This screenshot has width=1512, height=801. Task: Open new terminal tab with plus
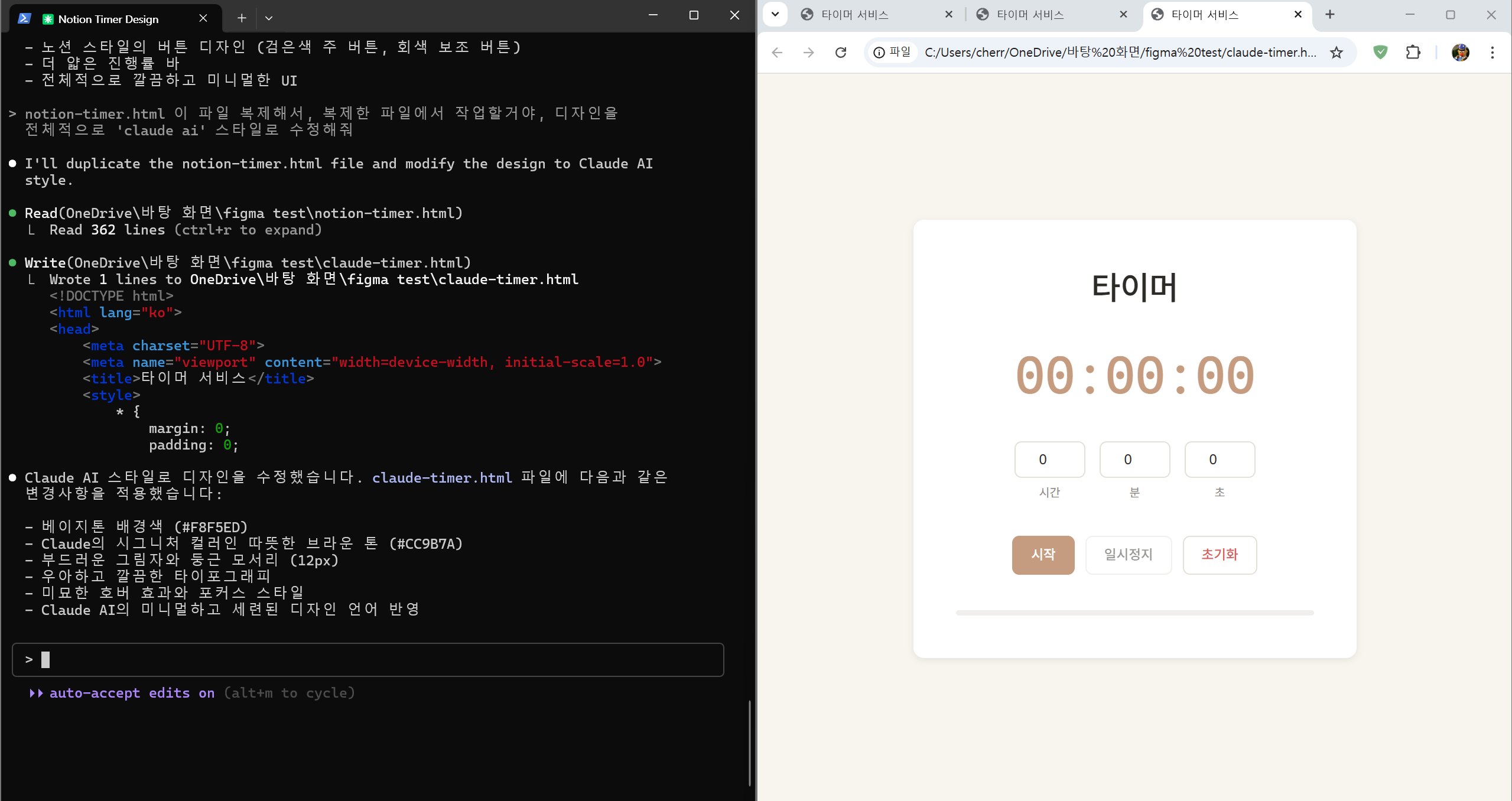(x=242, y=18)
